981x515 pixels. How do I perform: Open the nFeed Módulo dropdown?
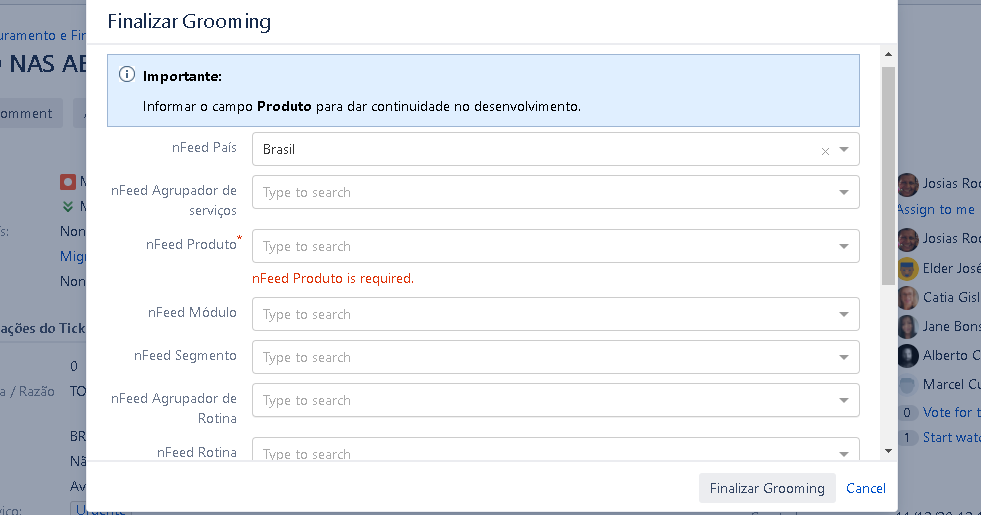tap(845, 314)
